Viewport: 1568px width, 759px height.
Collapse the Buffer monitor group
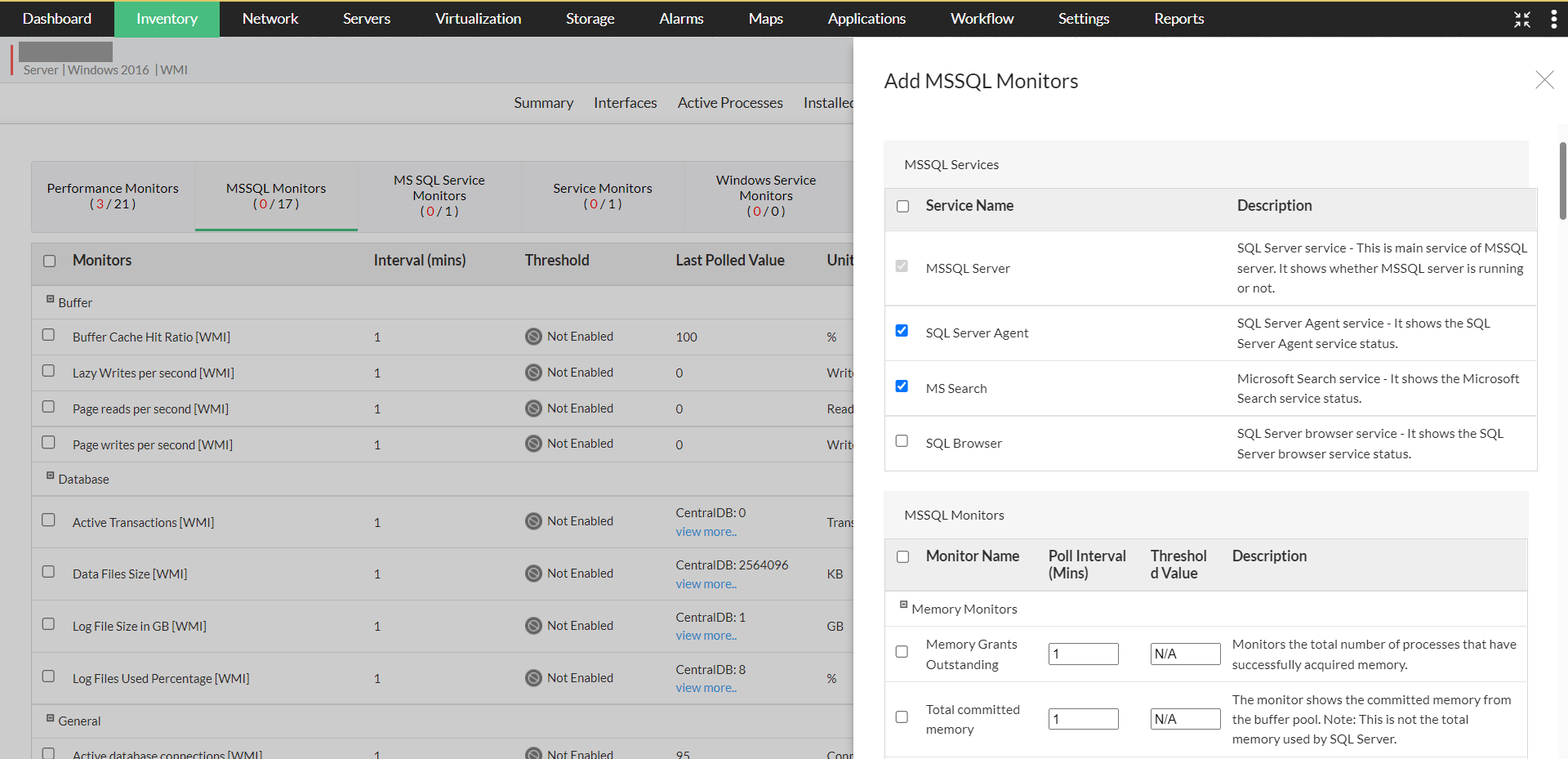tap(51, 299)
